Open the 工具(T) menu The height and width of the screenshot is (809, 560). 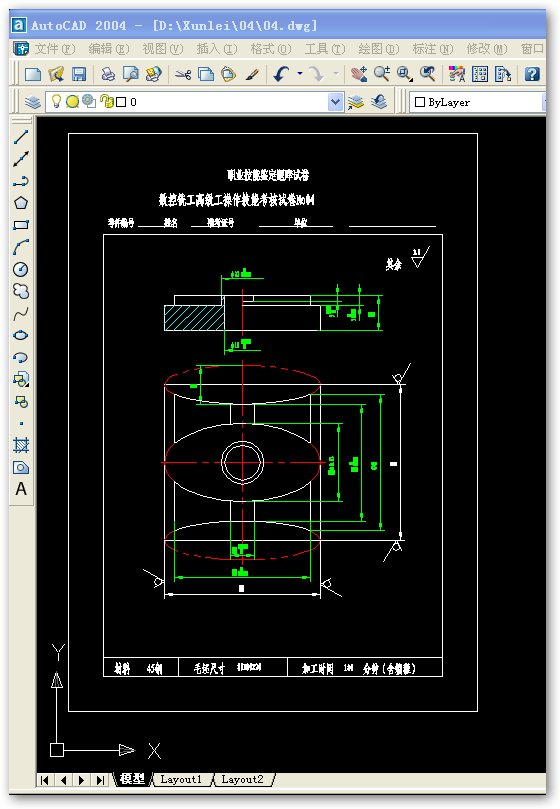pyautogui.click(x=325, y=49)
